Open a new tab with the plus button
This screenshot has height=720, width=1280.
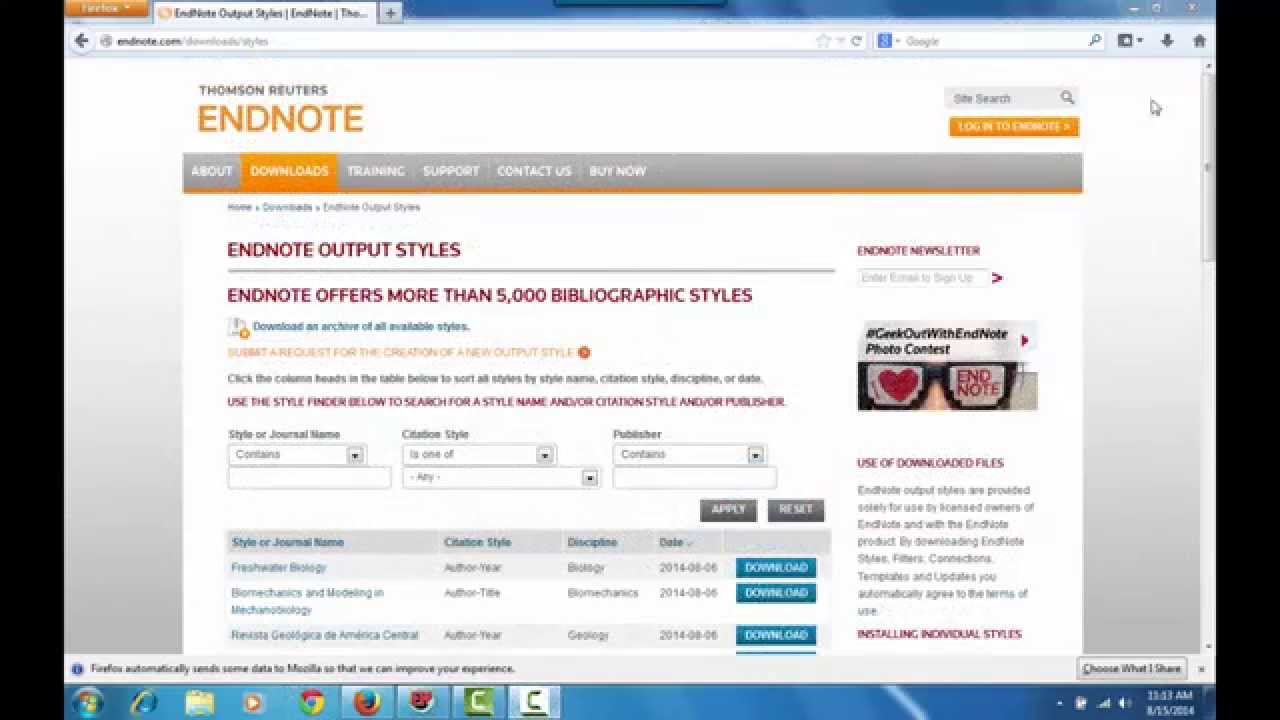pos(390,13)
